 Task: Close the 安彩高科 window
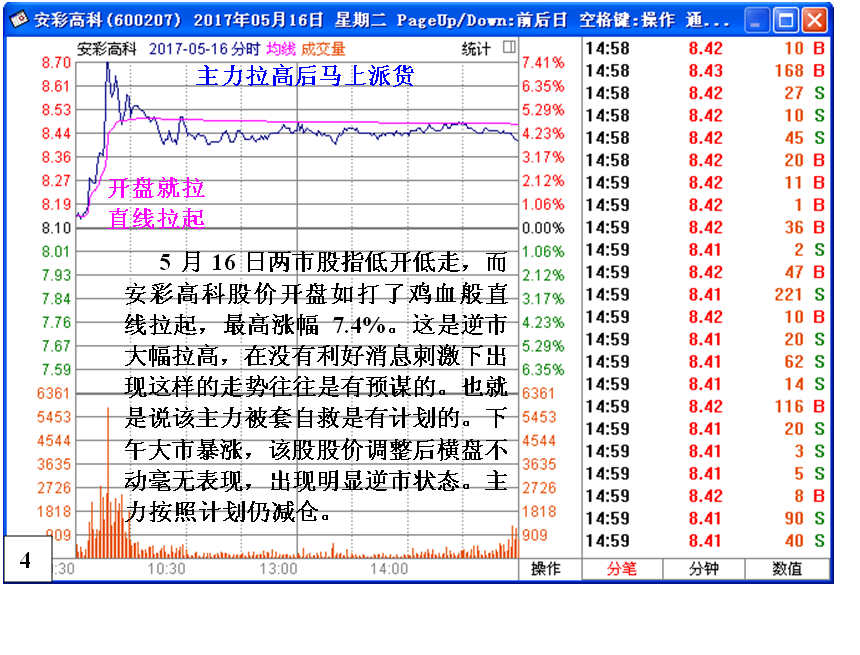coord(814,20)
